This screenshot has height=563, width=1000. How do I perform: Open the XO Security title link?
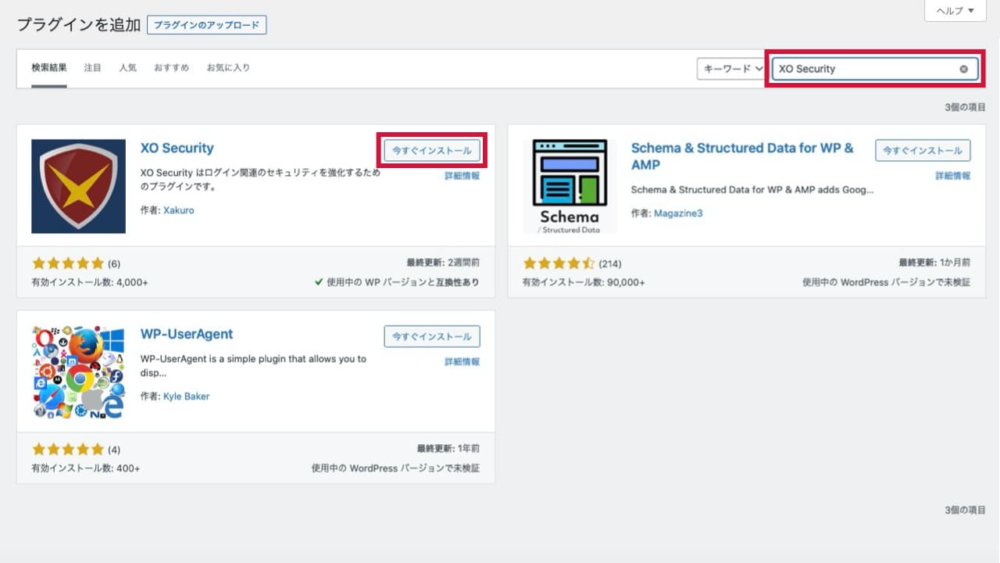coord(177,148)
